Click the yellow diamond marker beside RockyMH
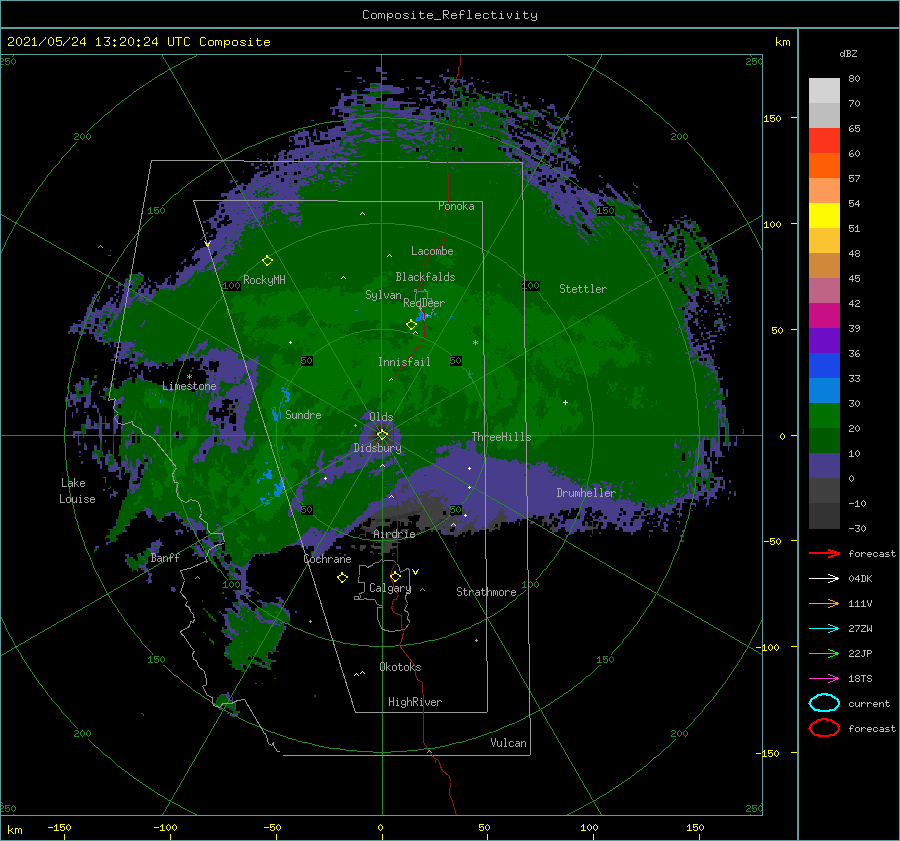This screenshot has width=900, height=841. (267, 261)
